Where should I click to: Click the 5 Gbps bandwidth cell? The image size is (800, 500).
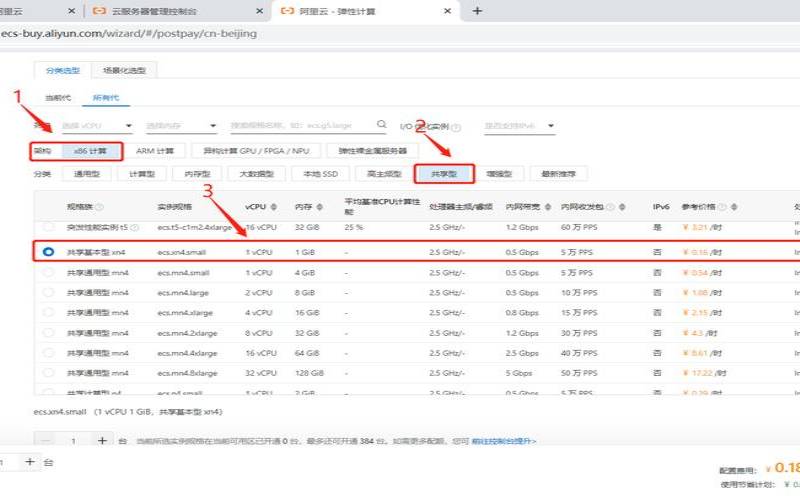point(519,373)
